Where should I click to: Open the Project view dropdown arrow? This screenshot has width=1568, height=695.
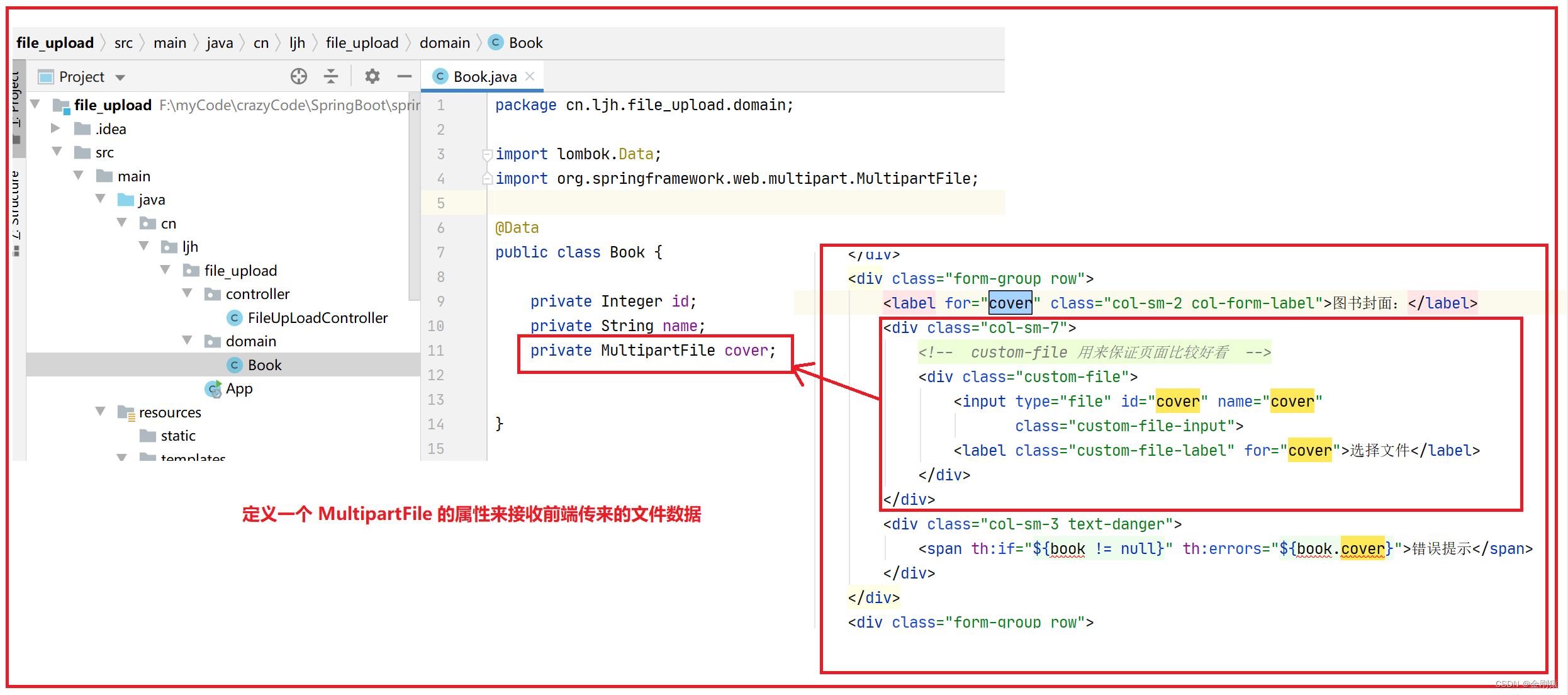pyautogui.click(x=120, y=77)
